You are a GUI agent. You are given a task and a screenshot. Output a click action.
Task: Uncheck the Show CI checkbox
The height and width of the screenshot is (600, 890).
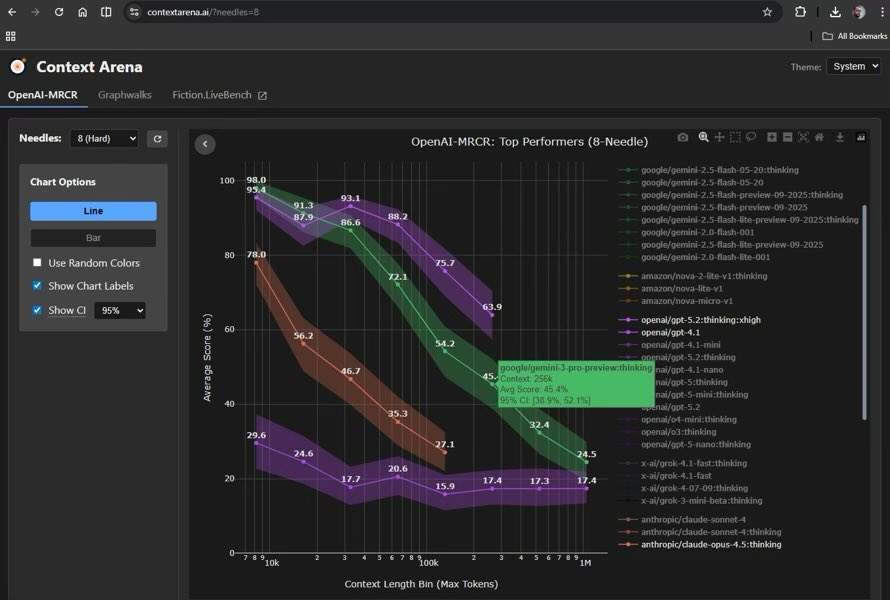click(37, 310)
